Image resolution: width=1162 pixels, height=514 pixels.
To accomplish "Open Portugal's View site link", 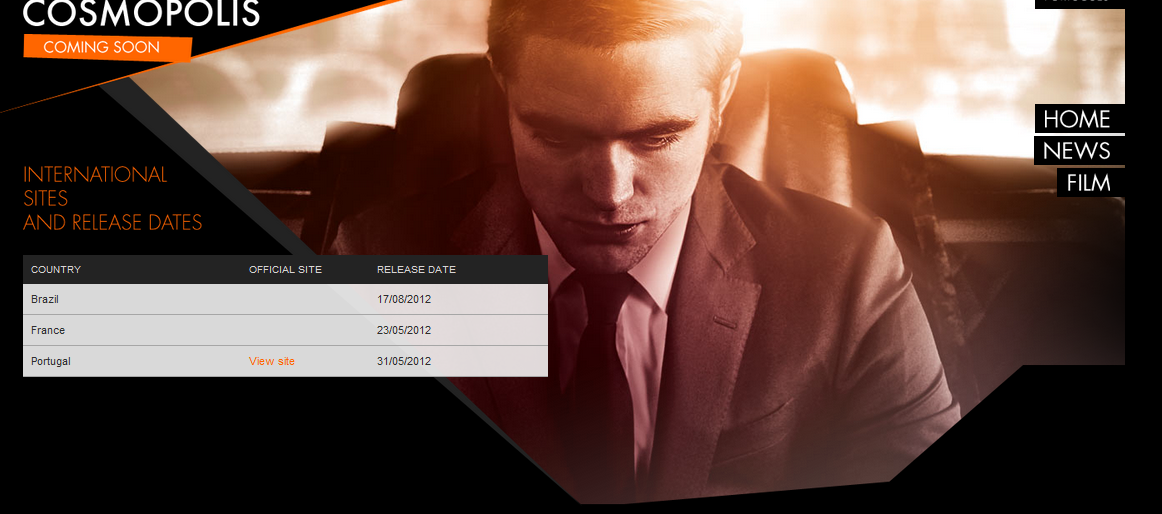I will pyautogui.click(x=272, y=361).
